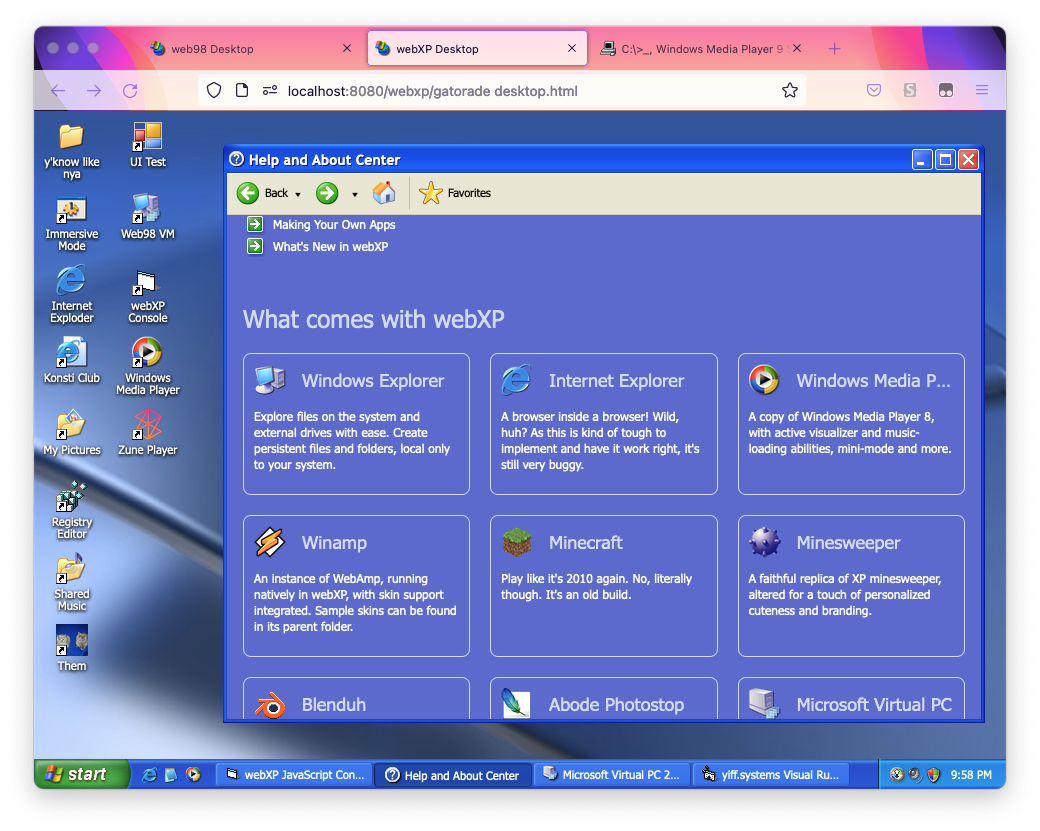Open the What's New in webXP link
Image resolution: width=1040 pixels, height=831 pixels.
[330, 247]
